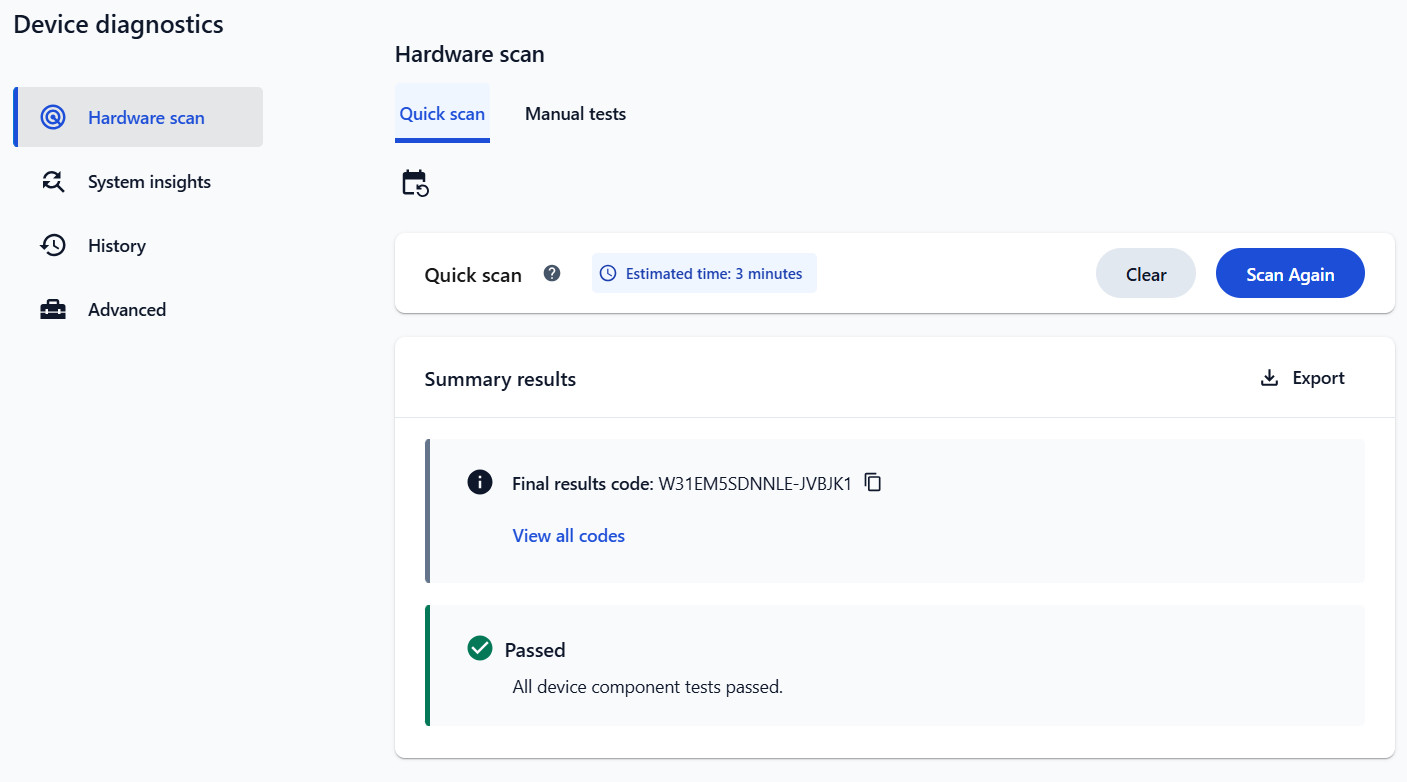Click the Quick scan help question mark
This screenshot has height=782, width=1407.
point(552,273)
